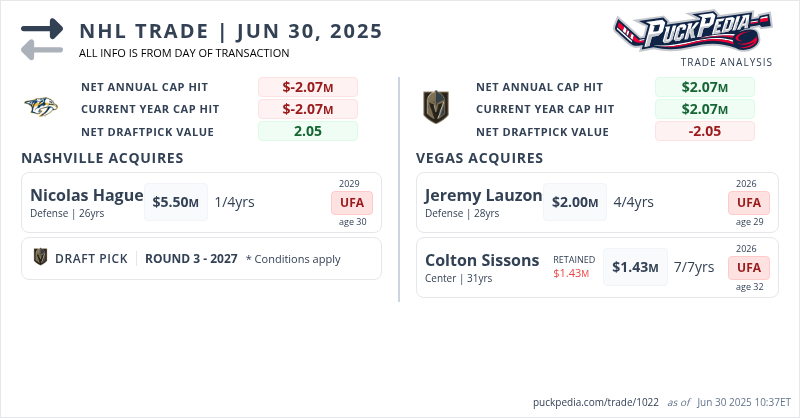Click the retained $1.43M salary text

[x=575, y=273]
